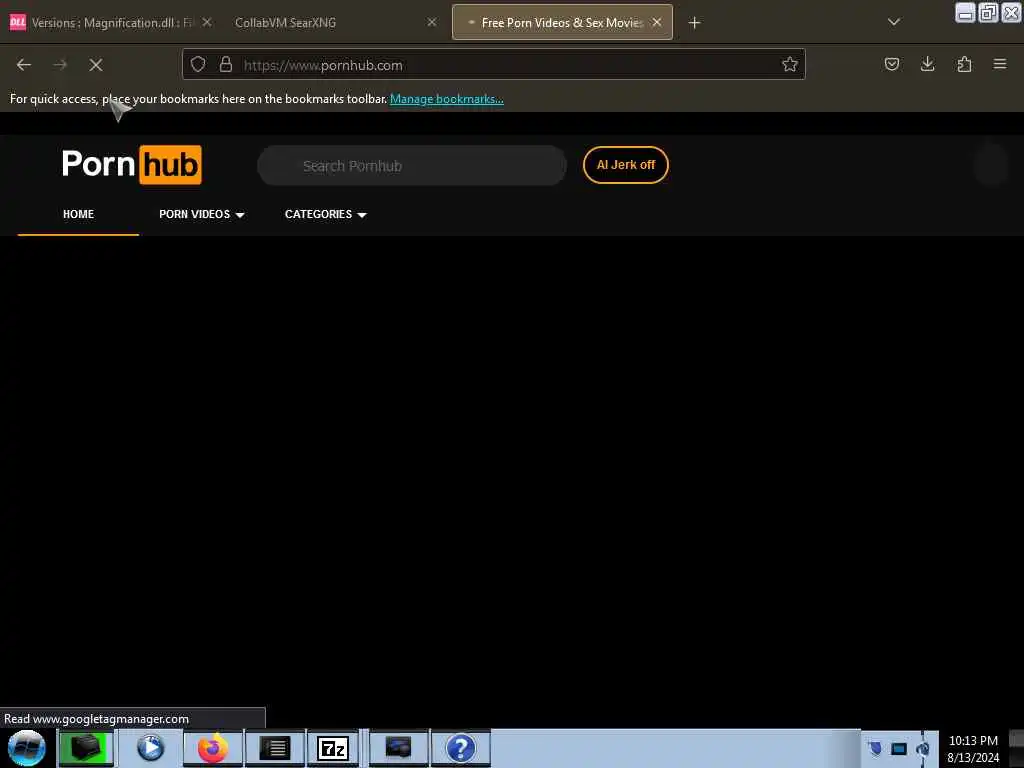Click the pornhub.com address bar
This screenshot has width=1024, height=768.
(493, 65)
